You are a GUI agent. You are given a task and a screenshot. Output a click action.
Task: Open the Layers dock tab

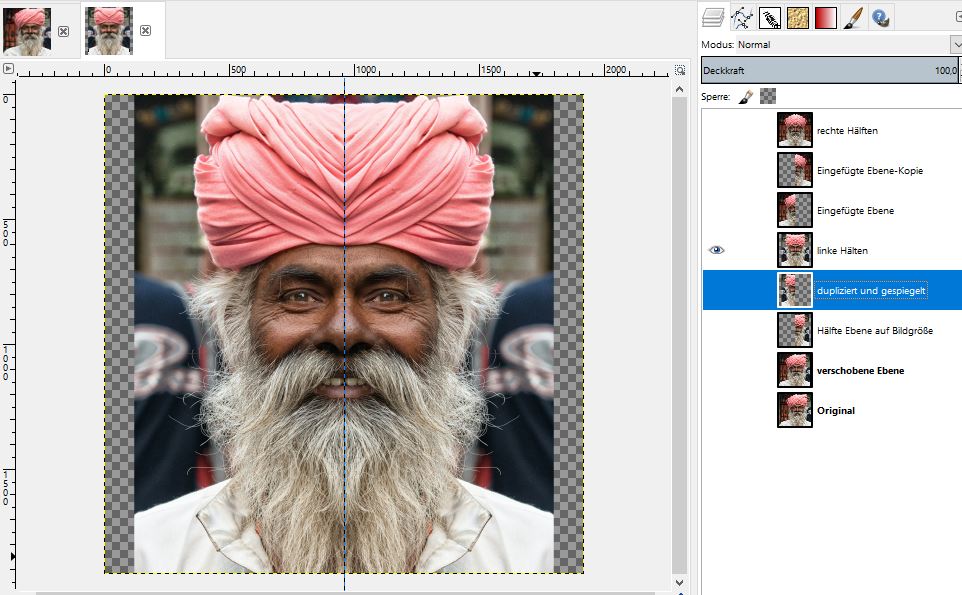(713, 17)
